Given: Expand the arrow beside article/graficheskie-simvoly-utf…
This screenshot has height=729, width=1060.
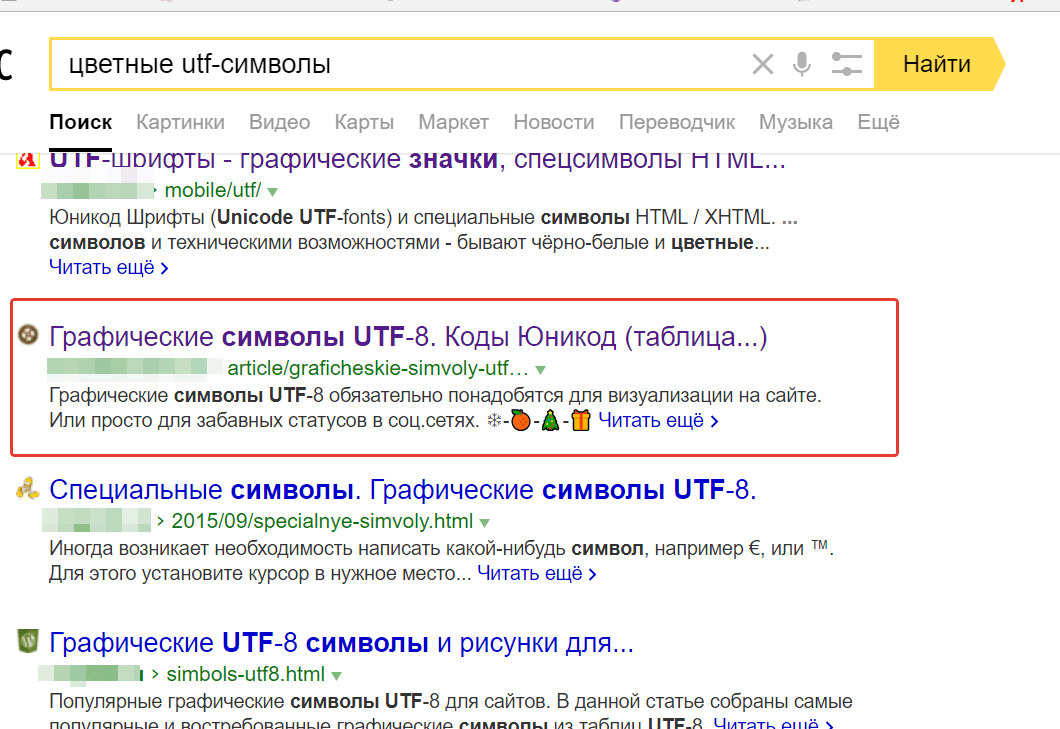Looking at the screenshot, I should click(541, 370).
